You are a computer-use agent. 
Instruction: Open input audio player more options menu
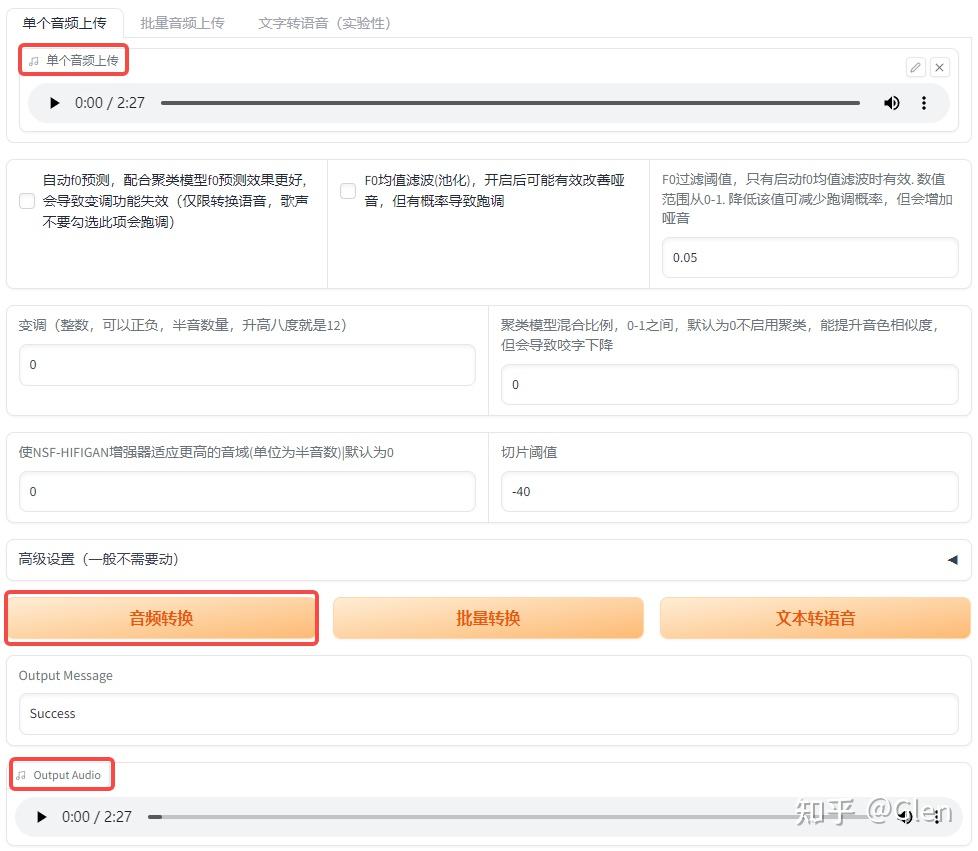coord(924,103)
